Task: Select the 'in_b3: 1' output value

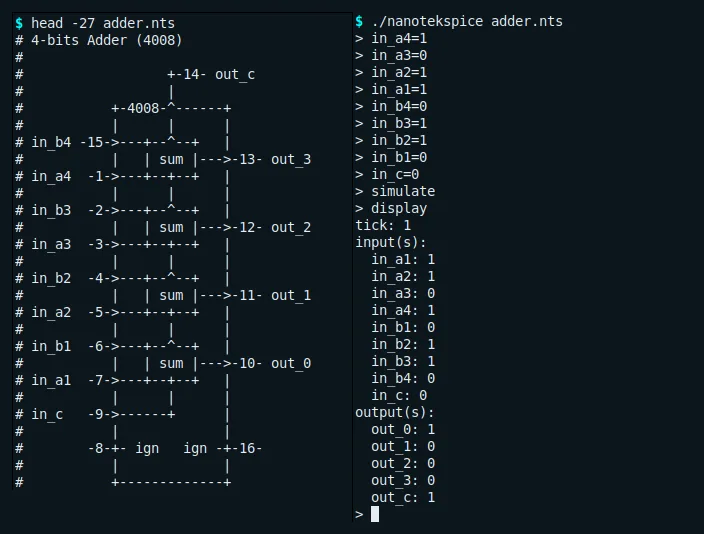Action: pos(403,362)
